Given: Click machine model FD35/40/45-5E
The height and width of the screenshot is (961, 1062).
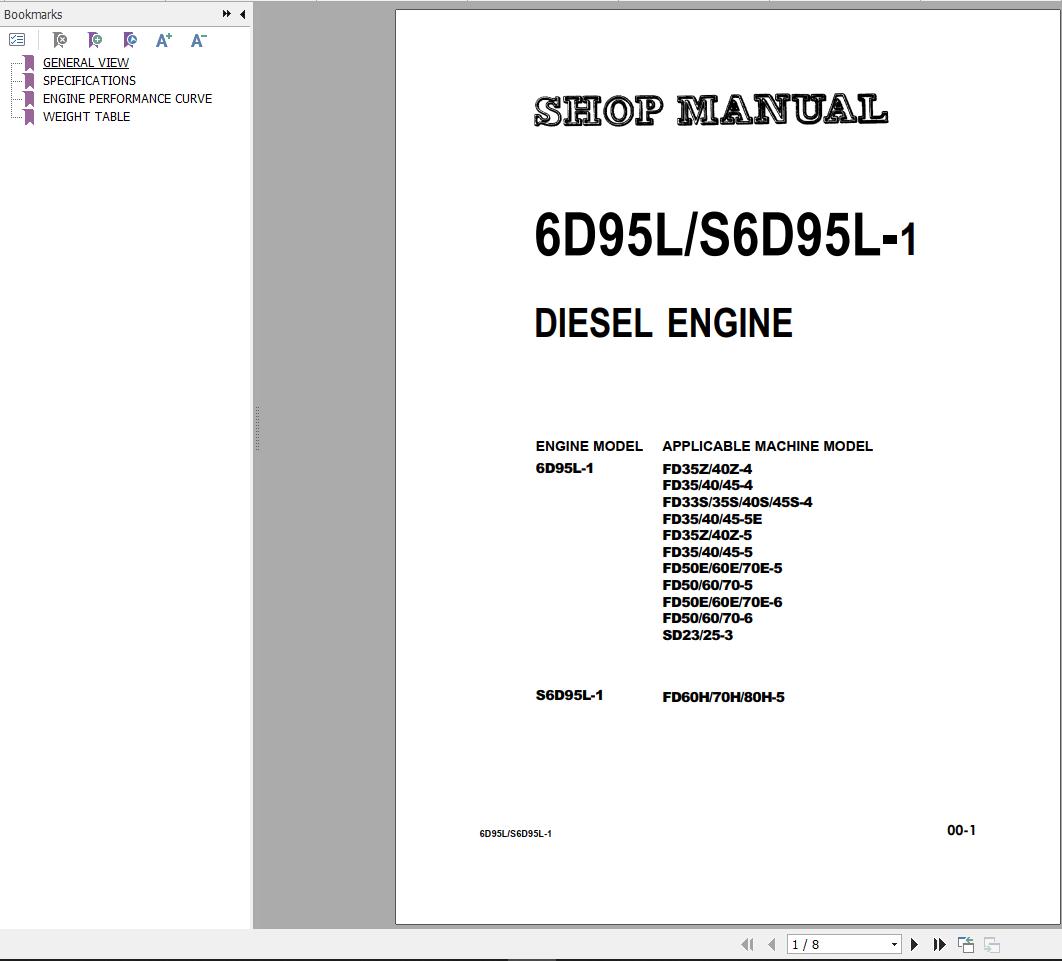Looking at the screenshot, I should pos(712,519).
